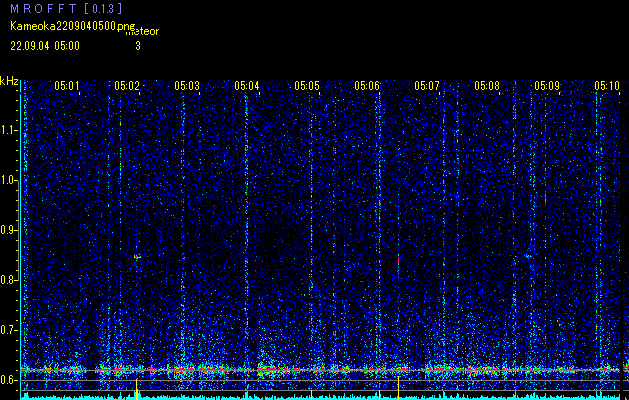Click the meteor count value 3
The height and width of the screenshot is (400, 629).
138,46
